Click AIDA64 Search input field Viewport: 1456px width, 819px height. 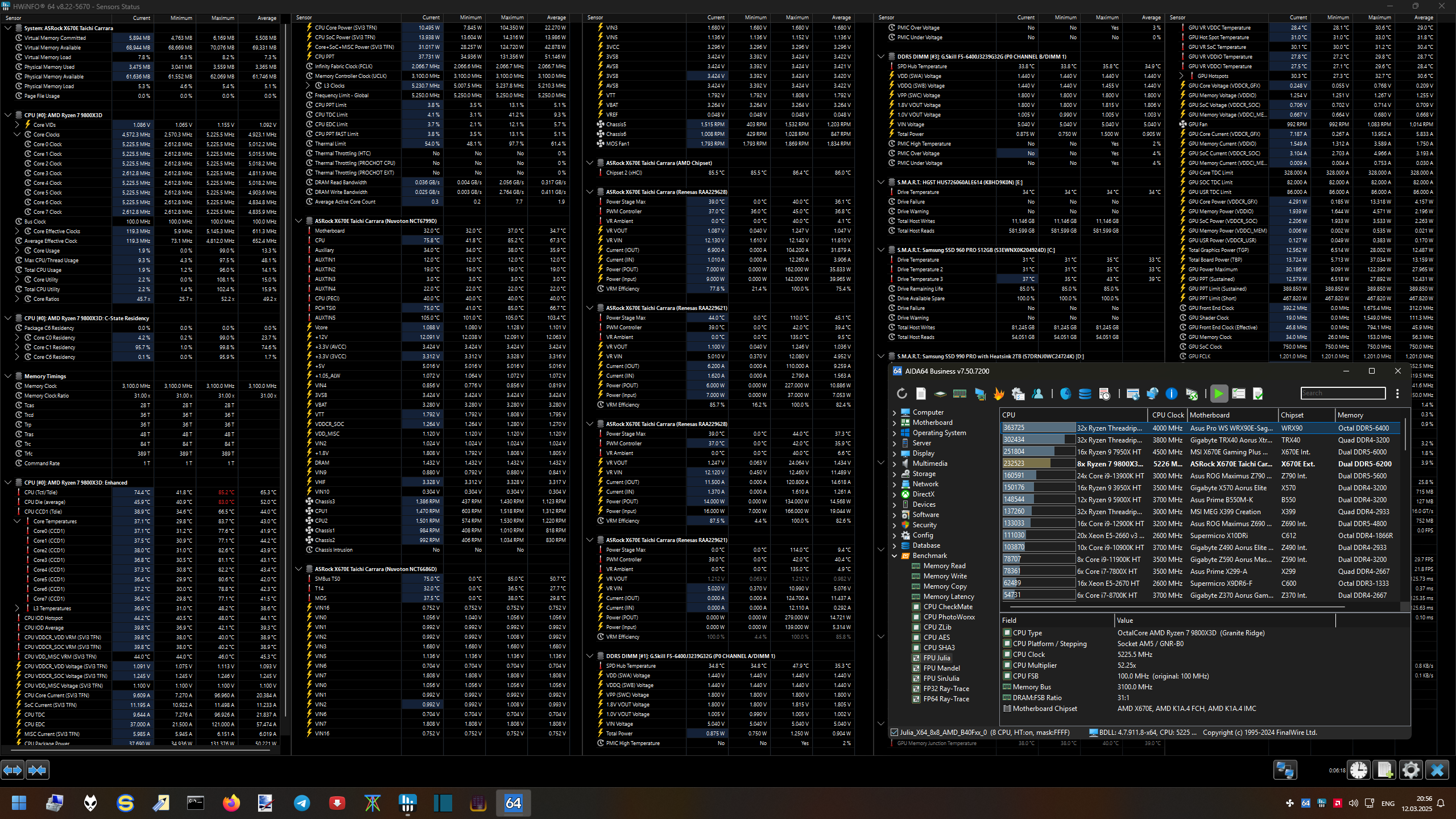(1343, 393)
